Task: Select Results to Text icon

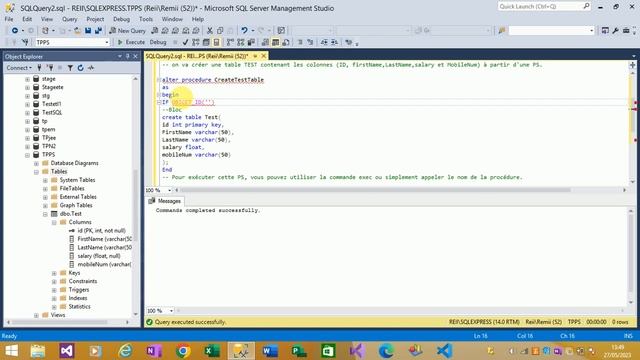Action: pyautogui.click(x=265, y=42)
